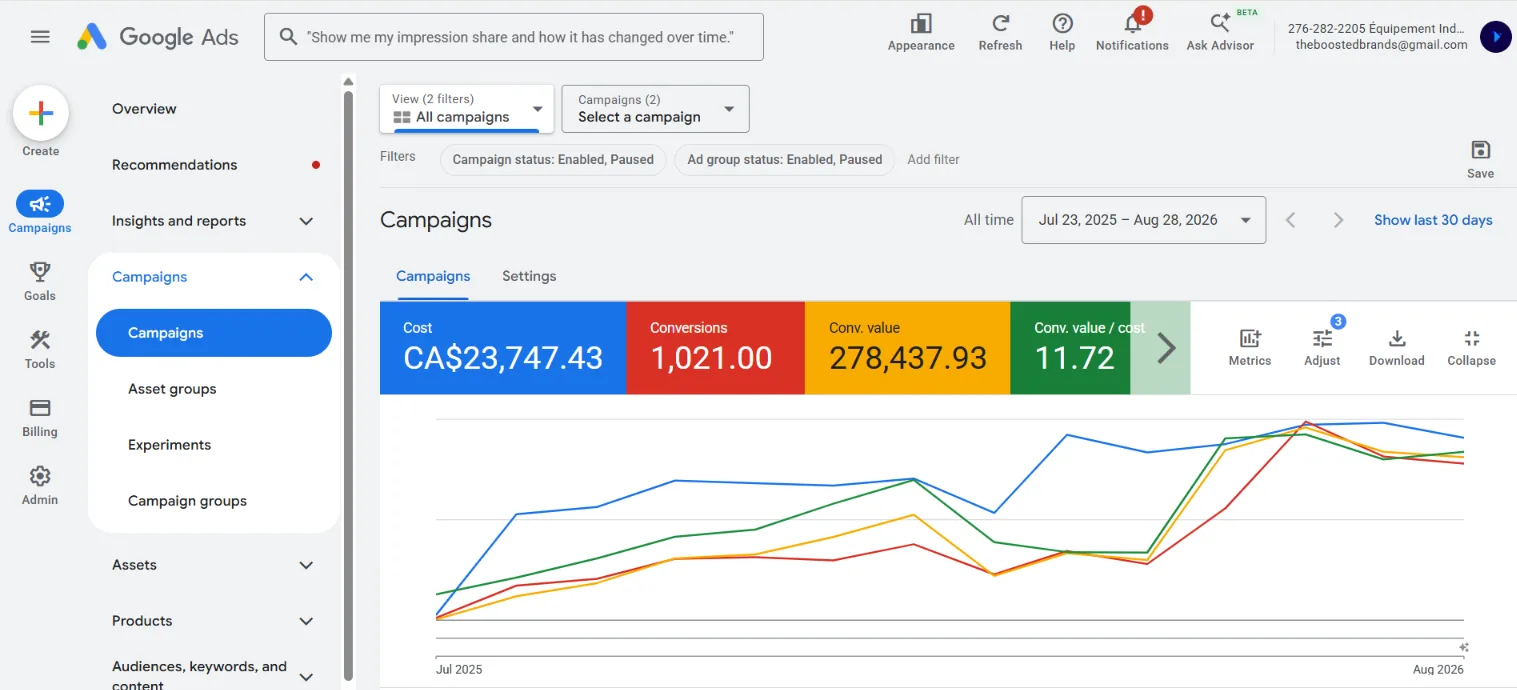1517x690 pixels.
Task: Go to previous date range arrow
Action: click(x=1291, y=220)
